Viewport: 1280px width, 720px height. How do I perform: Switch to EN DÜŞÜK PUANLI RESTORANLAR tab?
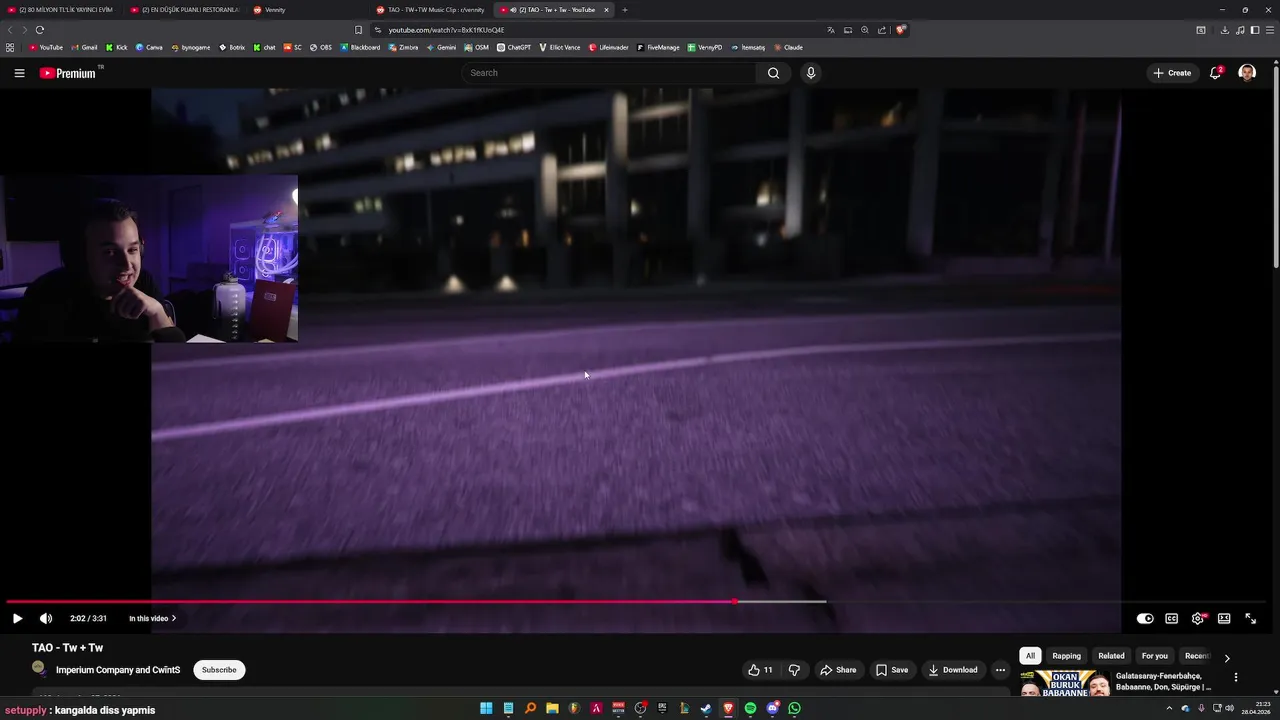point(185,10)
